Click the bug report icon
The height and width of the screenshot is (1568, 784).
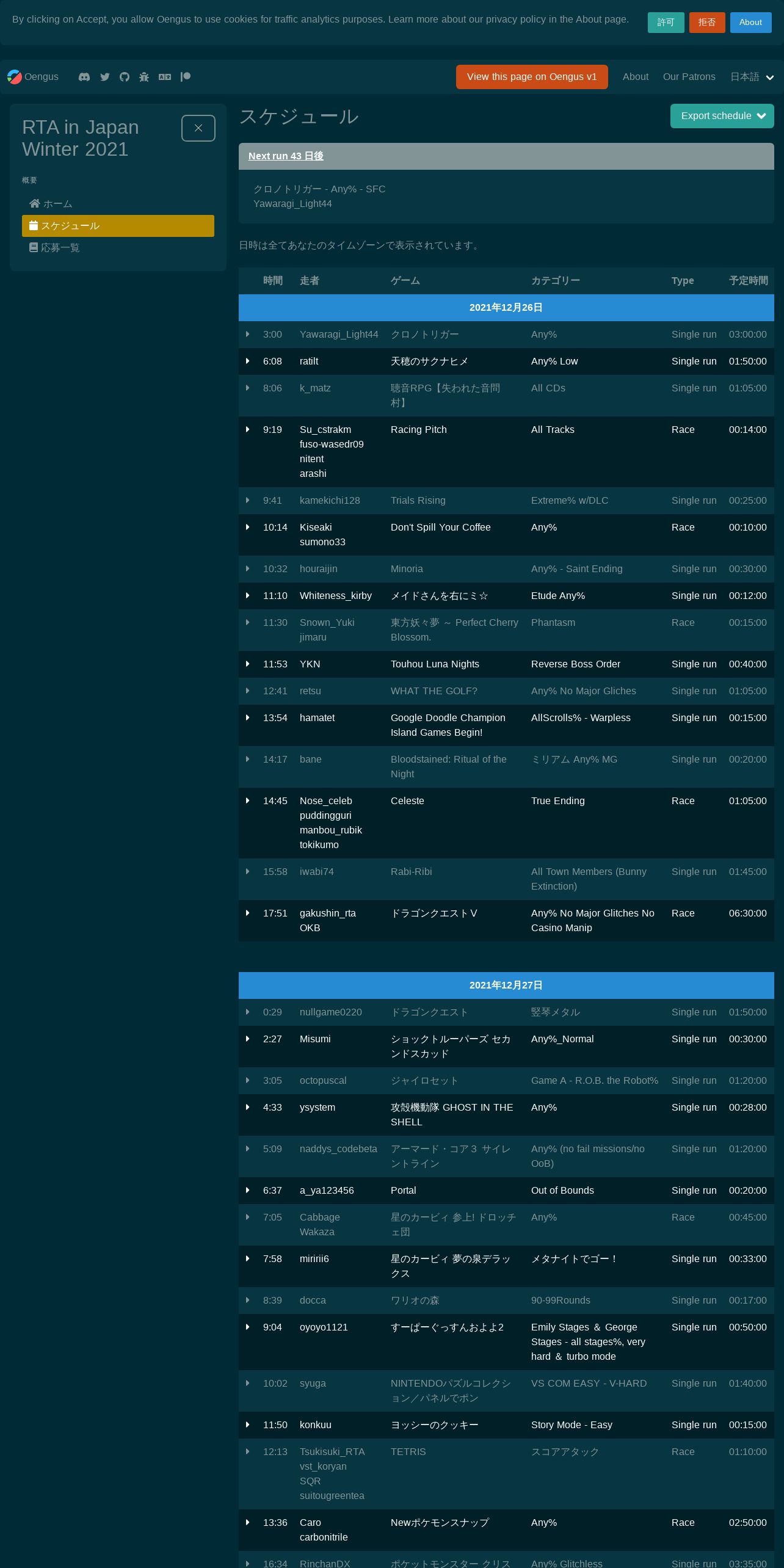coord(144,77)
